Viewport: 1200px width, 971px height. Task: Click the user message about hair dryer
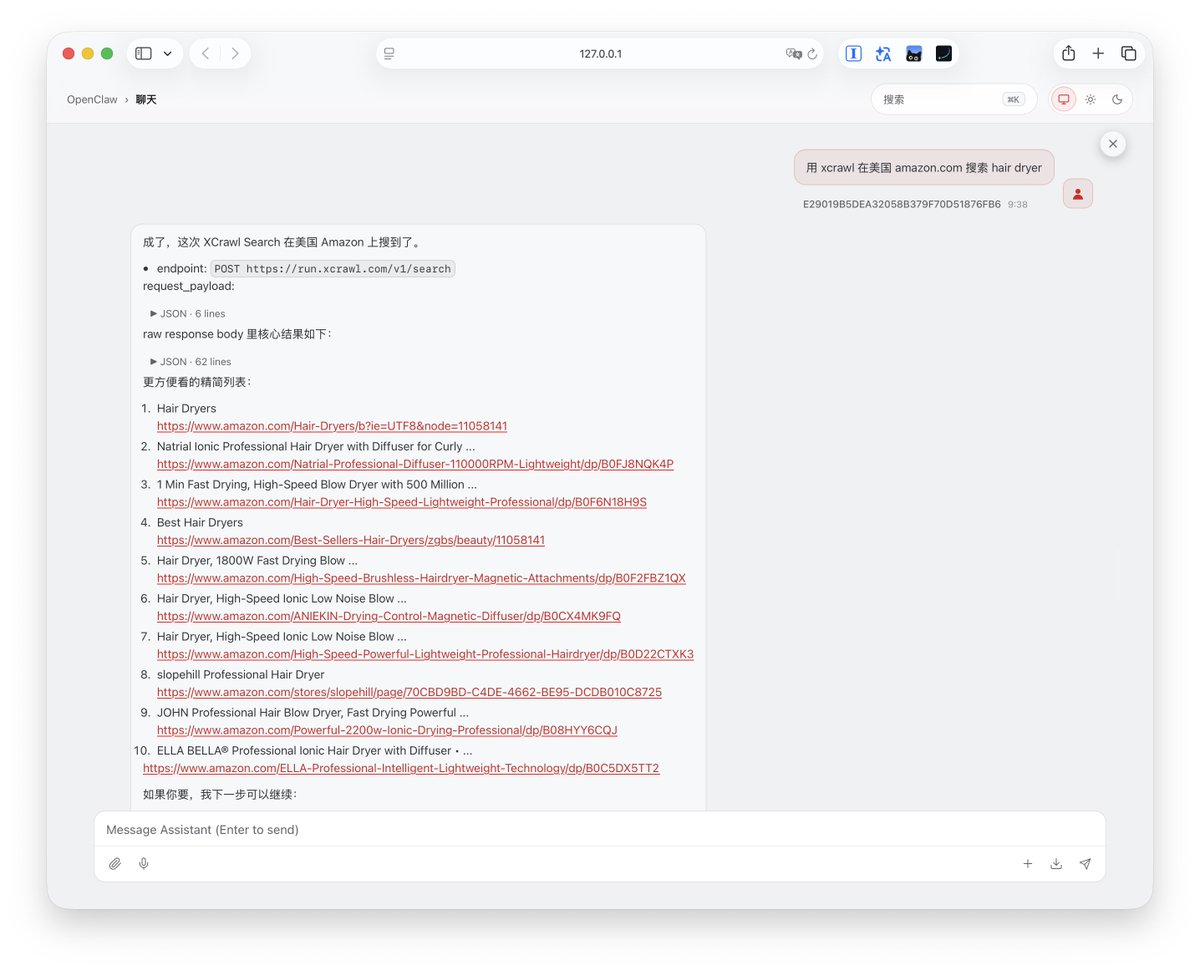(924, 168)
